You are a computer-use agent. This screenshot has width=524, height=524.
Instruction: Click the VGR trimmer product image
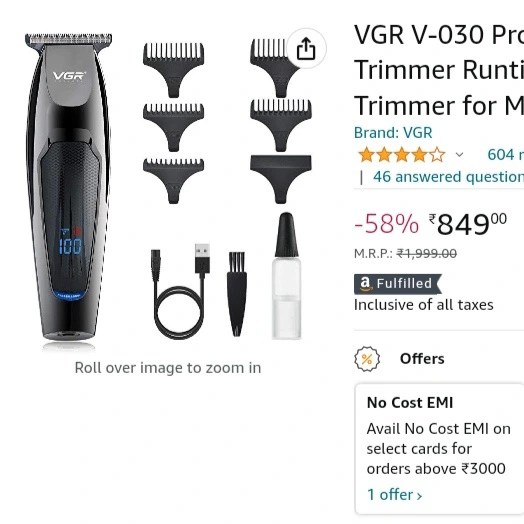(69, 187)
